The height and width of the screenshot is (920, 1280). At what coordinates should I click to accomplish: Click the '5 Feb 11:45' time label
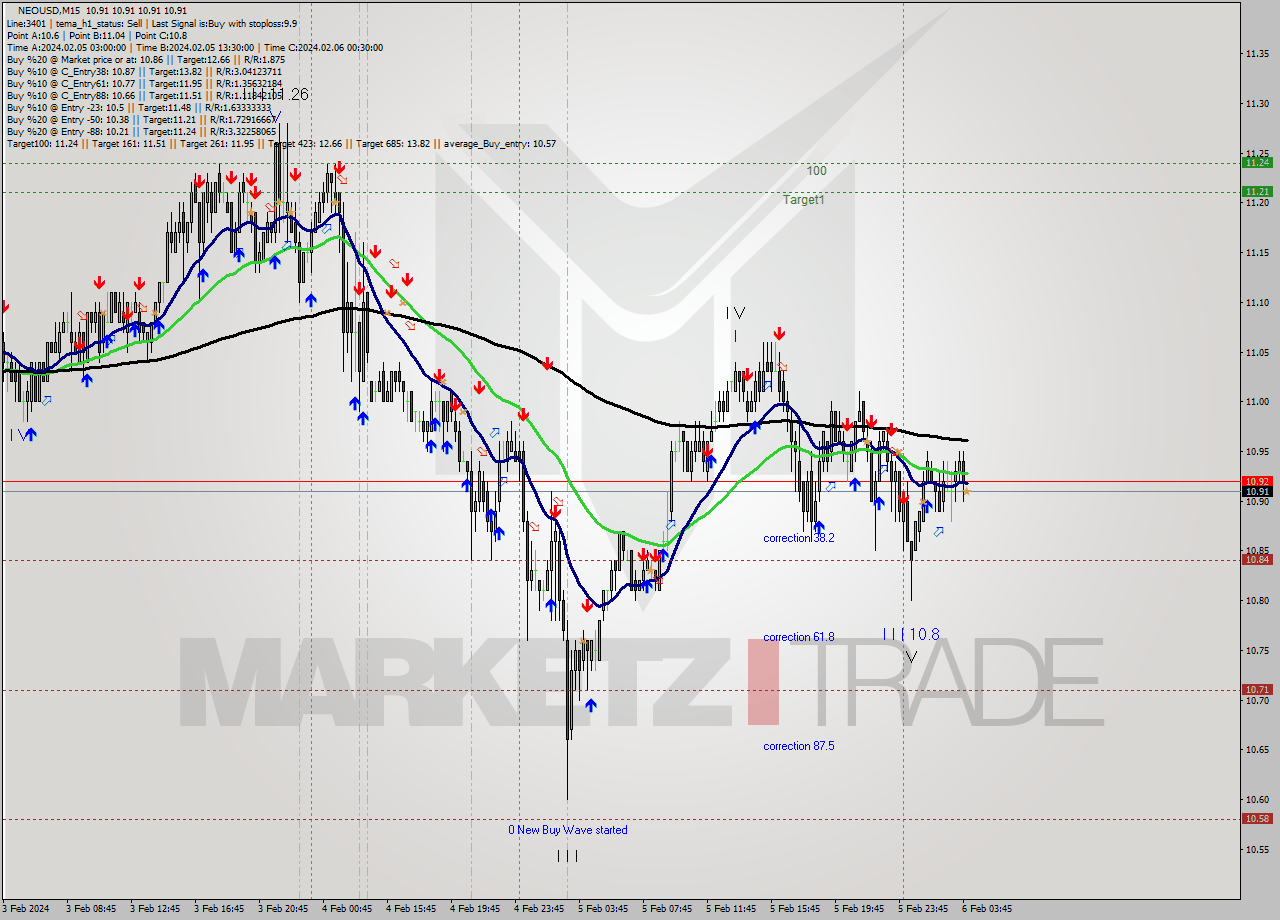tap(729, 909)
